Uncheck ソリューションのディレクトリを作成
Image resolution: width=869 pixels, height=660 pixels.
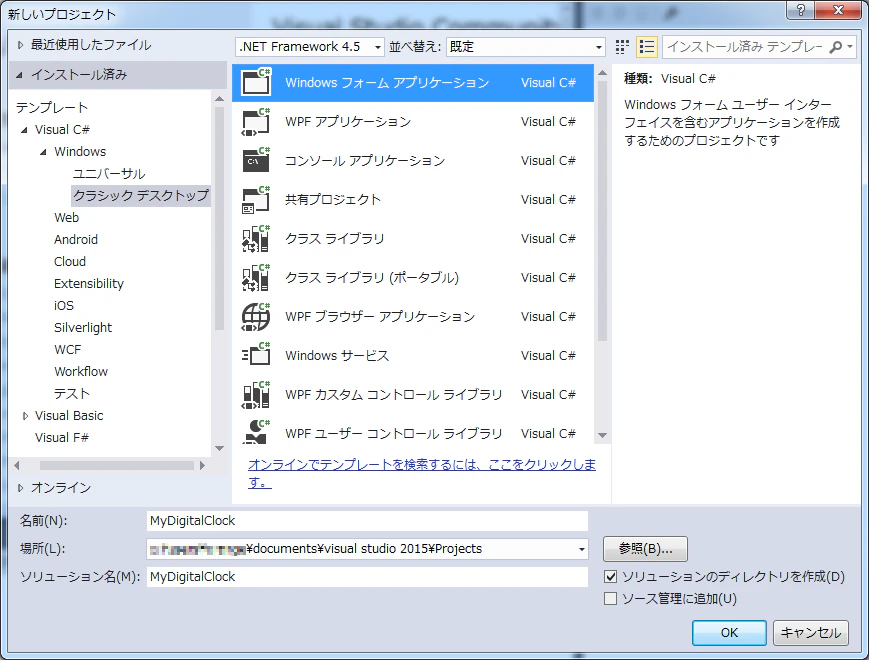pos(613,575)
